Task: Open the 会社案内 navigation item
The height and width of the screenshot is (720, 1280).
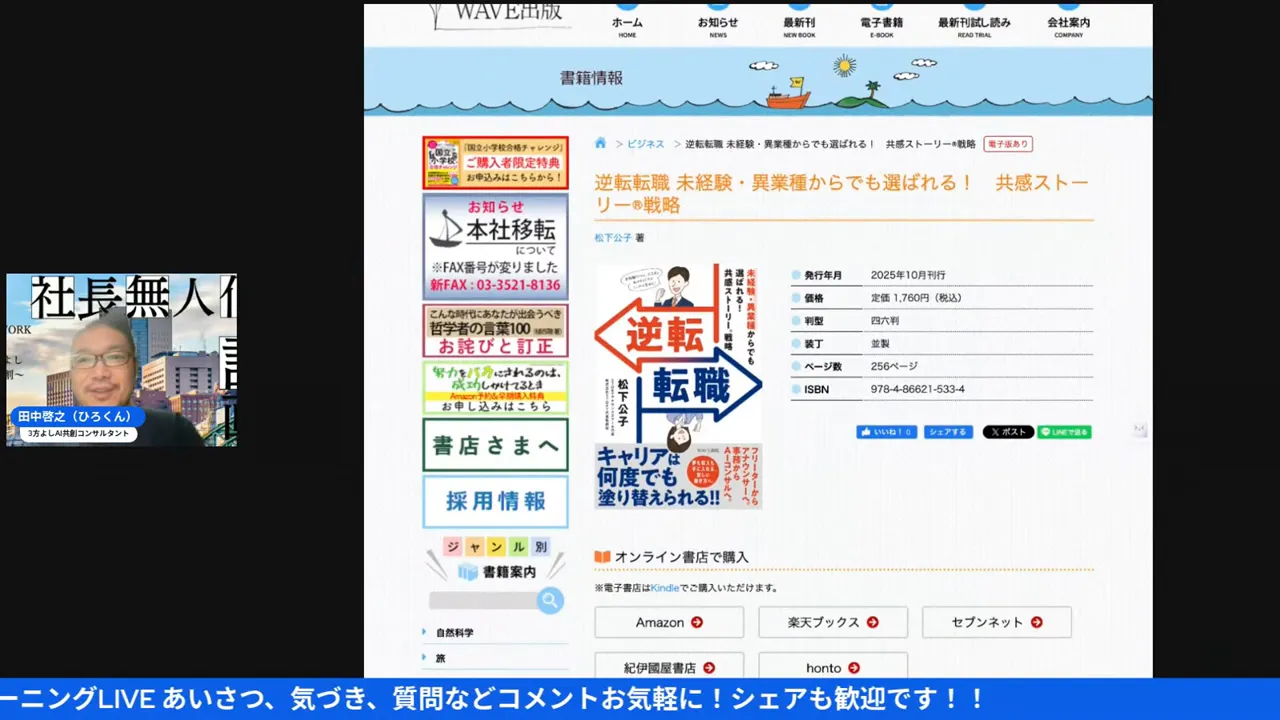Action: [1068, 24]
